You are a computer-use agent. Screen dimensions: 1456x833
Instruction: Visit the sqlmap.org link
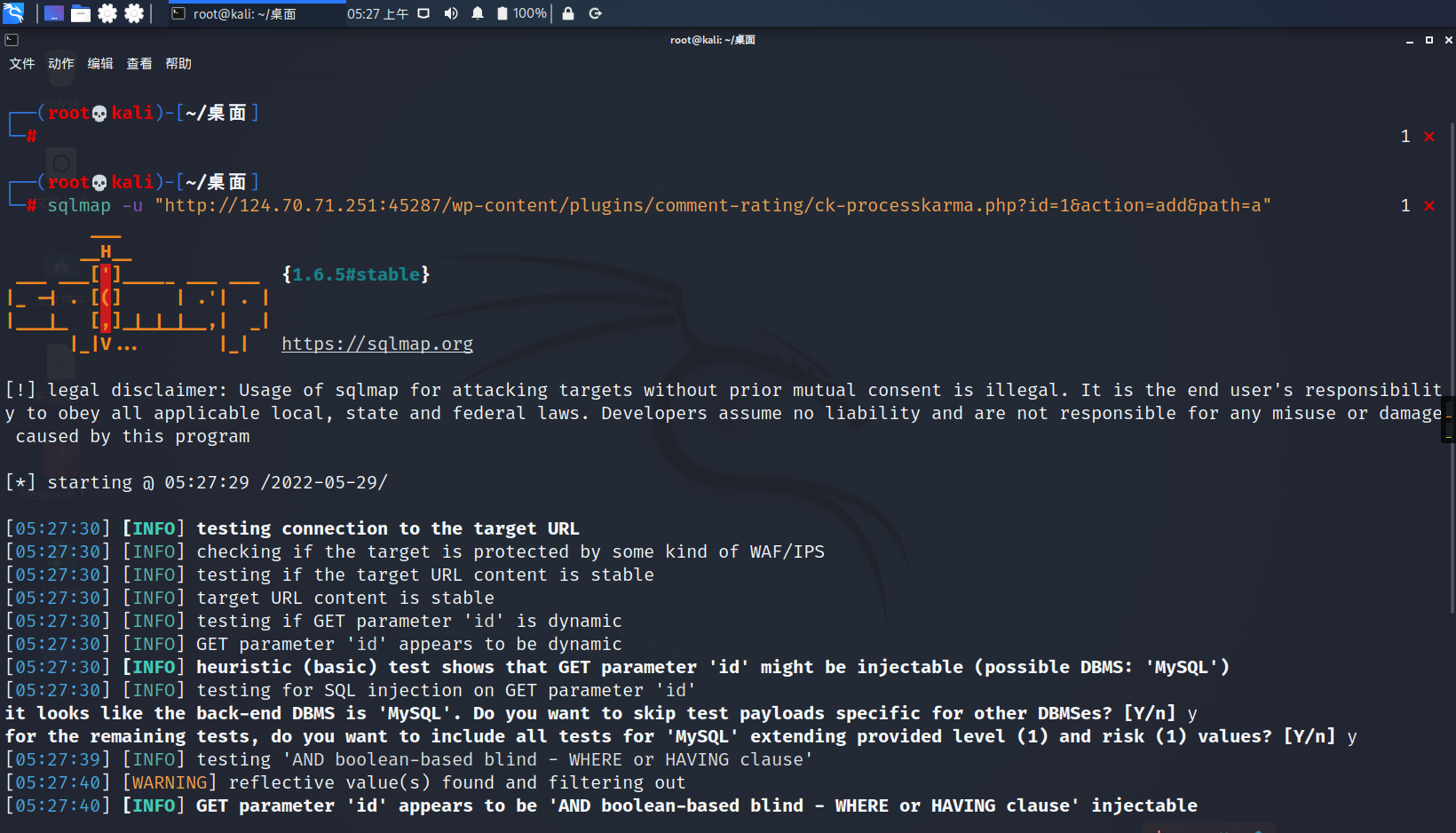376,344
